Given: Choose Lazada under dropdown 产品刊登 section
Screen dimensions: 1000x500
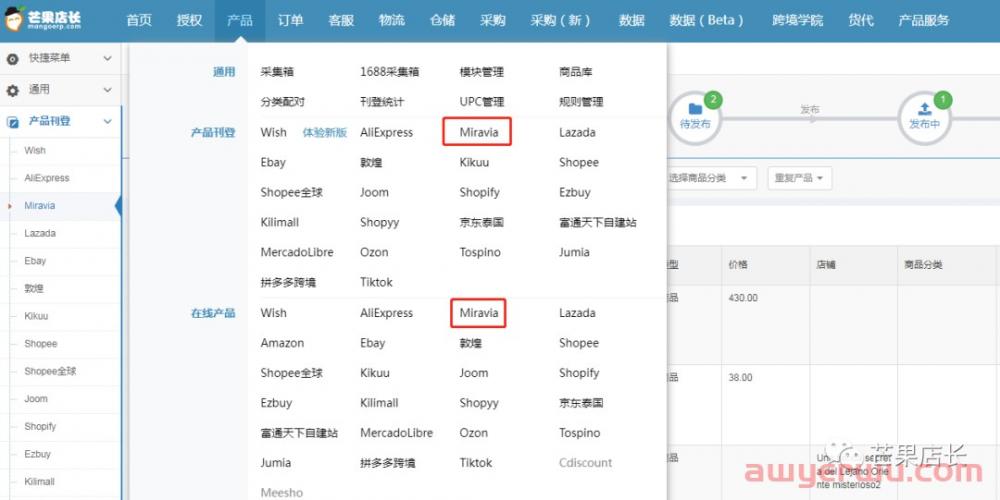Looking at the screenshot, I should click(x=577, y=133).
